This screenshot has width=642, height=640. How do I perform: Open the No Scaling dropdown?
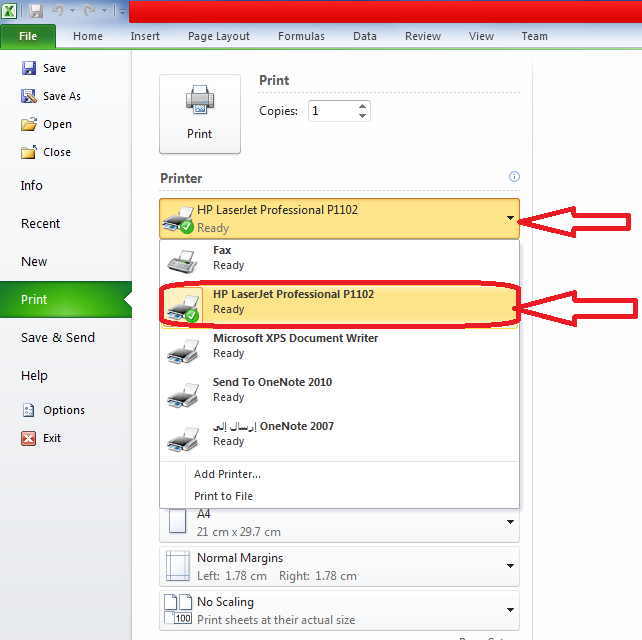(339, 611)
